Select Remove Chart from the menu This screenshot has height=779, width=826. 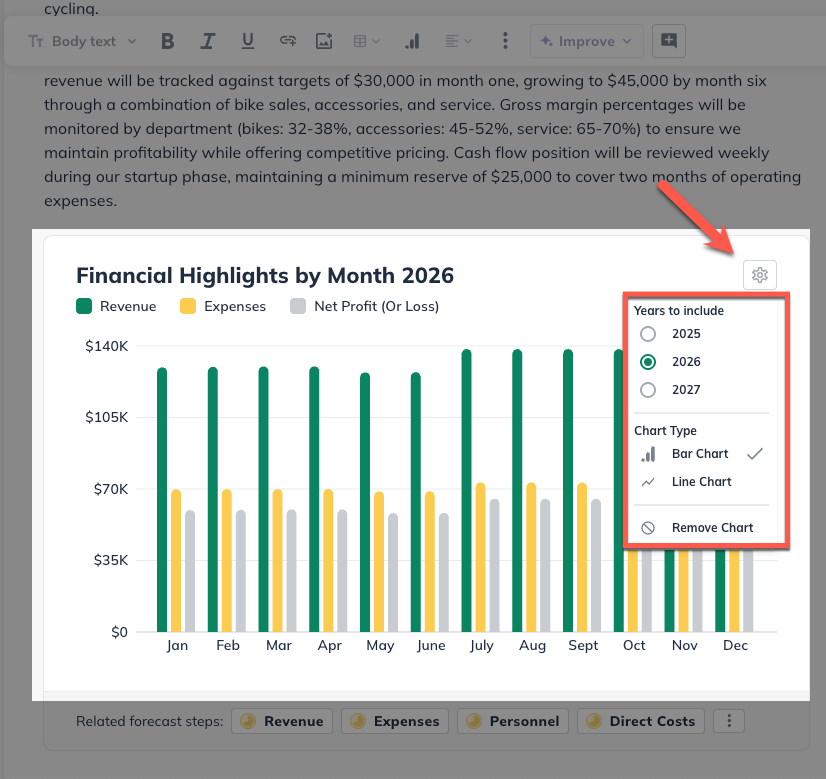pos(701,527)
